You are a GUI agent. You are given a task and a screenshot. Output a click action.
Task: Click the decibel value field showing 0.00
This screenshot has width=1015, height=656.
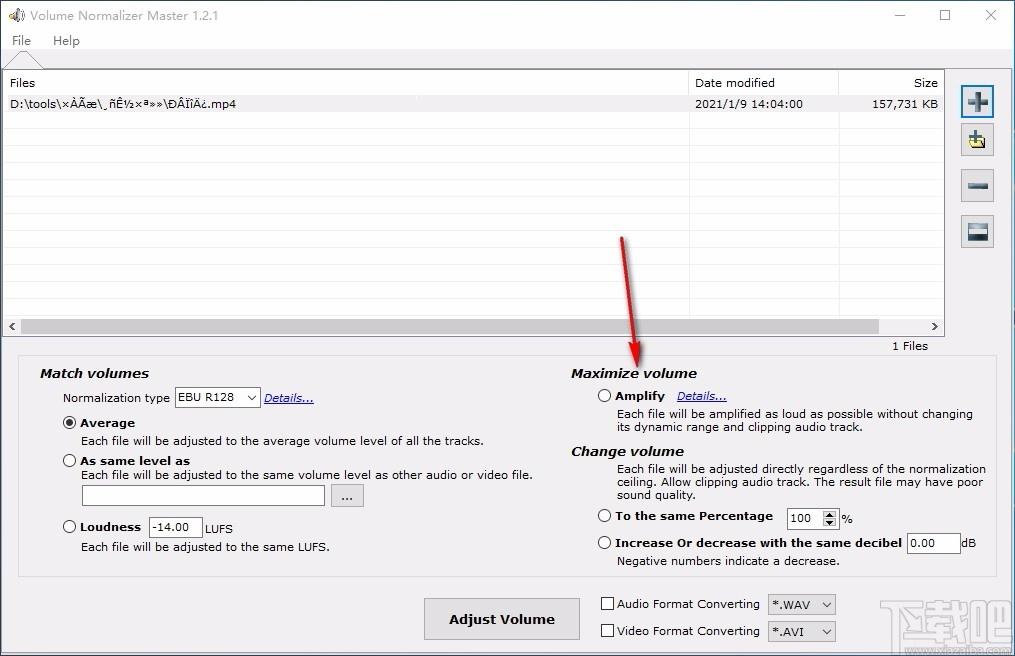click(x=933, y=543)
